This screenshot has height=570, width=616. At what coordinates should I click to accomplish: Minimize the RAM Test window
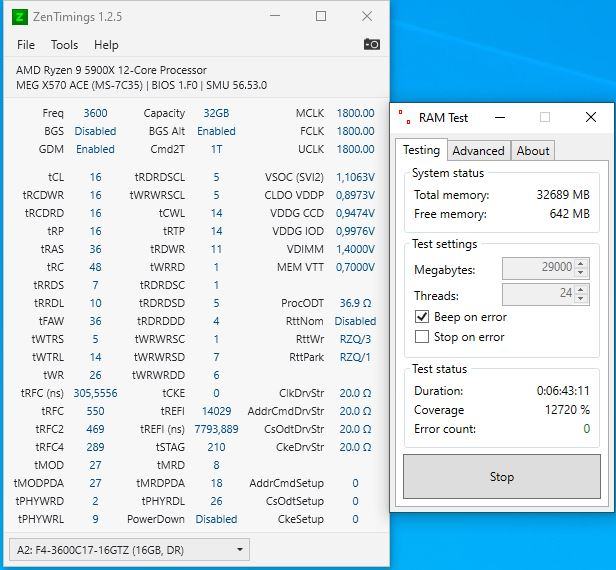(500, 117)
